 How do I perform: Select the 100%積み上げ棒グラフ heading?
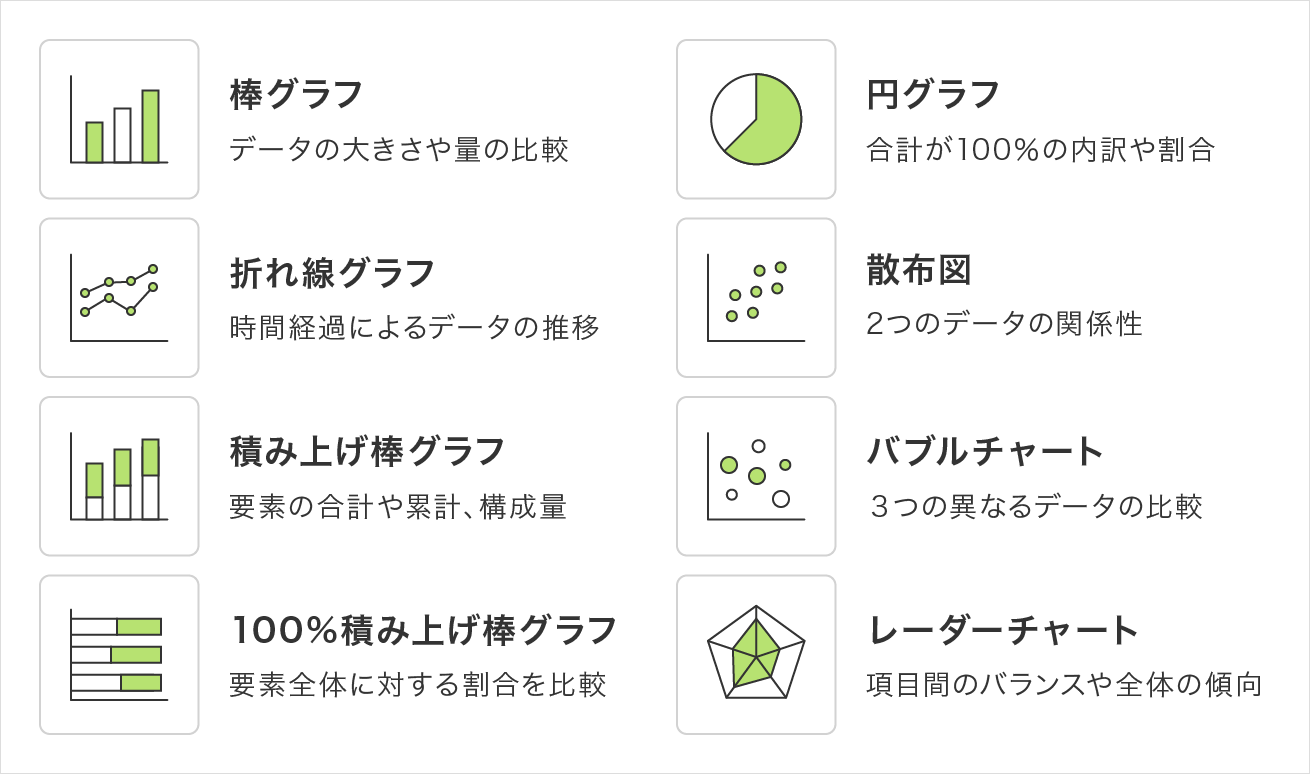(x=423, y=630)
